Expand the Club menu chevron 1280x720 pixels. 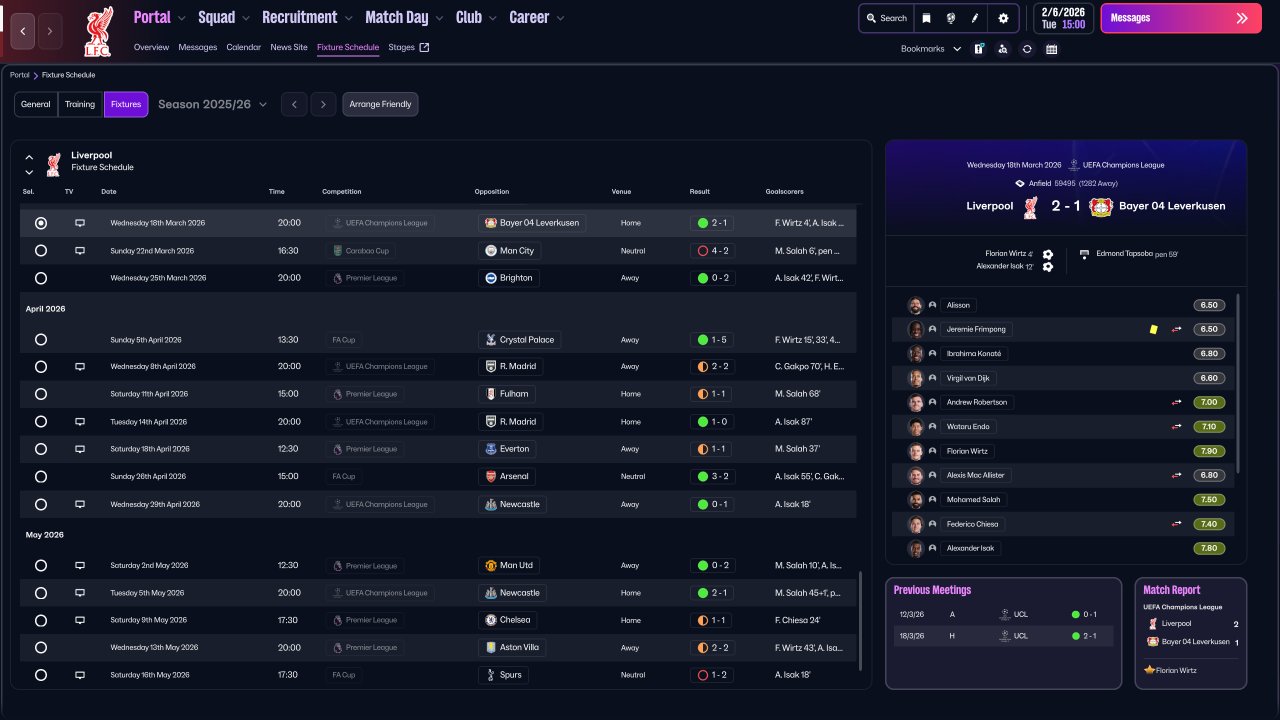(x=493, y=18)
